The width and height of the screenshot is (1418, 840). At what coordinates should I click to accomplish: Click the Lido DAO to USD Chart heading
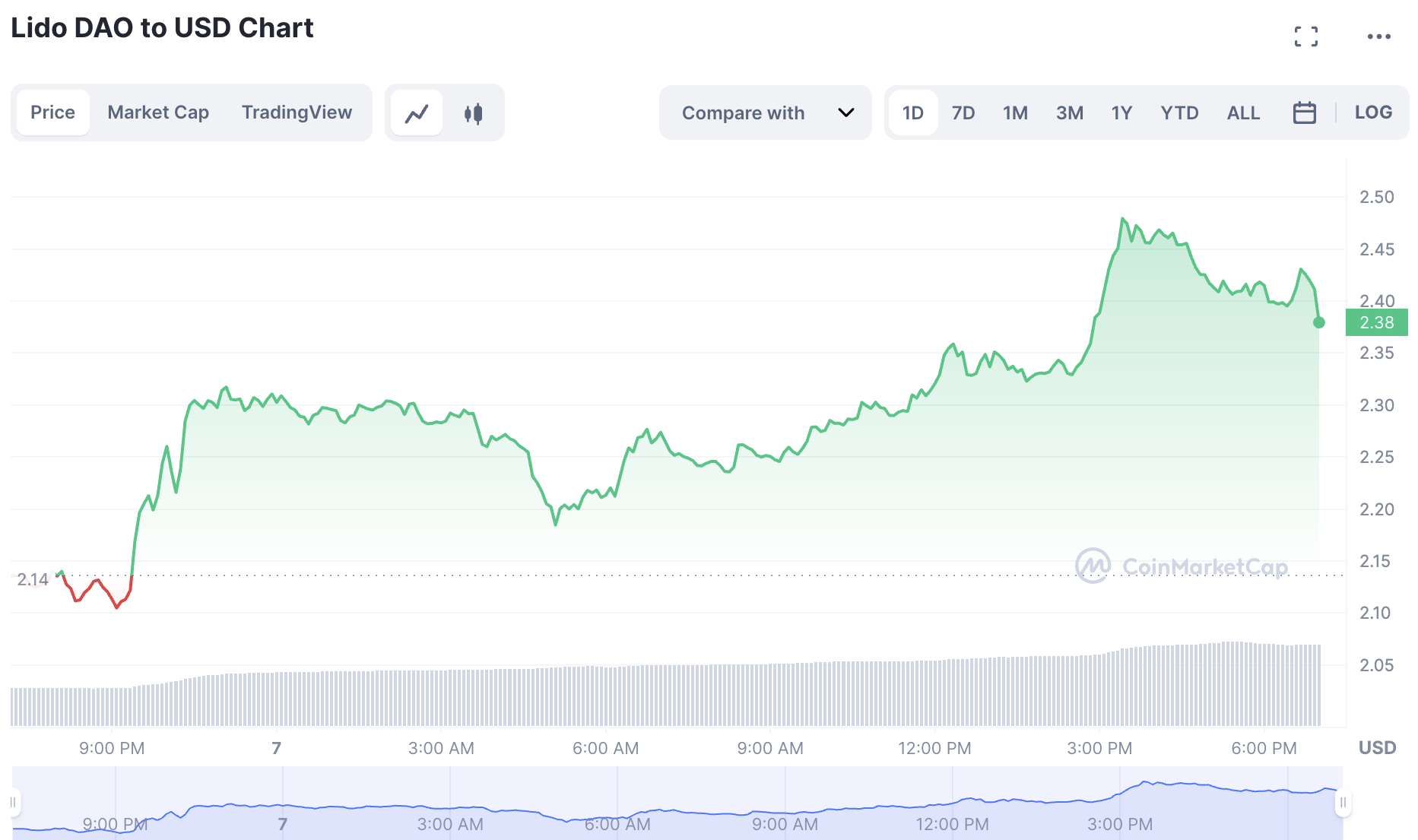162,28
